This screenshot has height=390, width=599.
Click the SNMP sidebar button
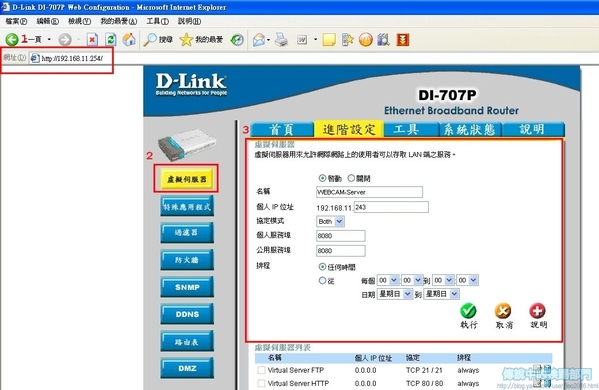[187, 287]
